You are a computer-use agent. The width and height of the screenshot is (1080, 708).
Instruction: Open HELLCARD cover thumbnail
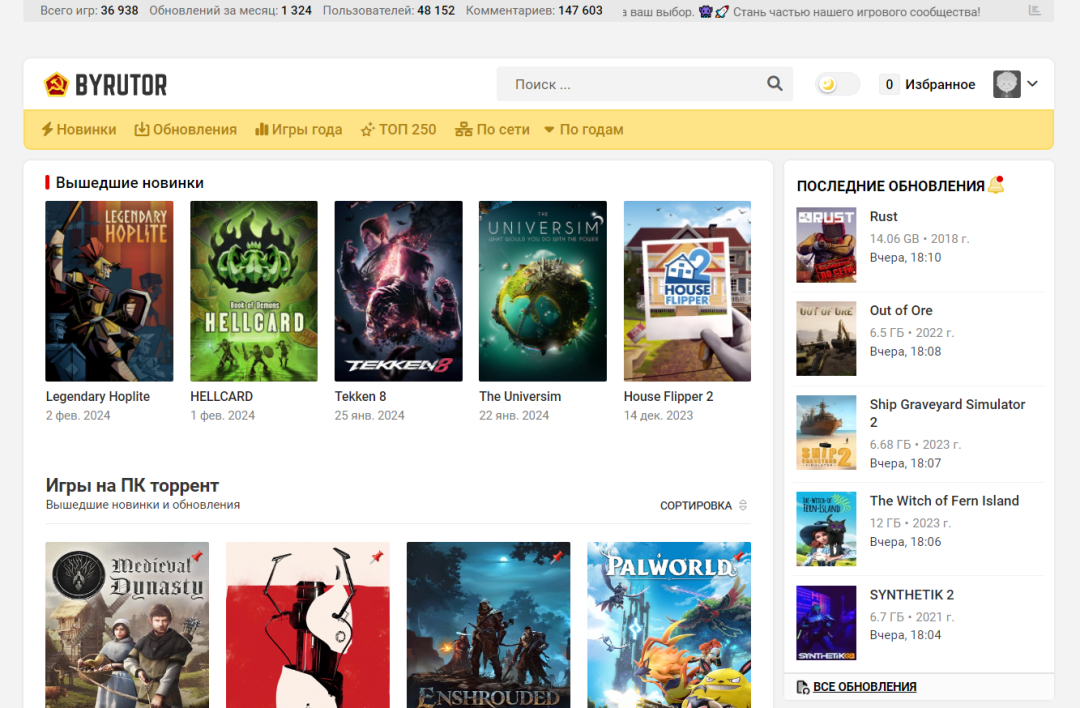pos(253,291)
